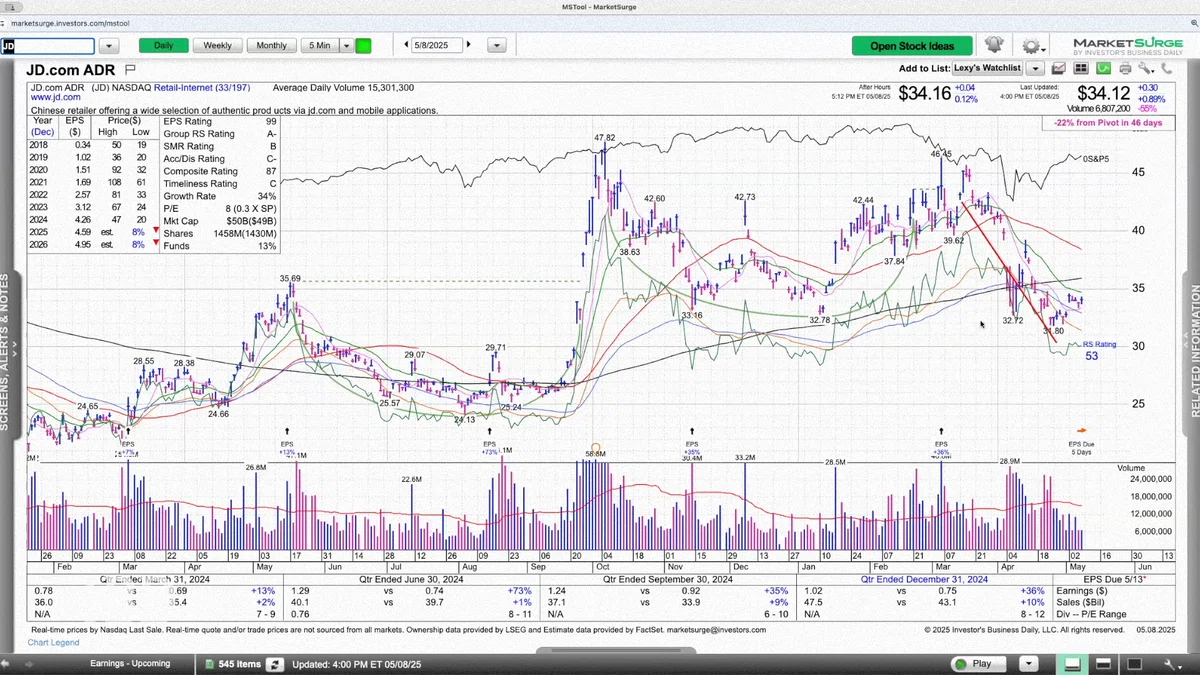Print the chart using the printer icon
1200x675 pixels.
click(1125, 68)
